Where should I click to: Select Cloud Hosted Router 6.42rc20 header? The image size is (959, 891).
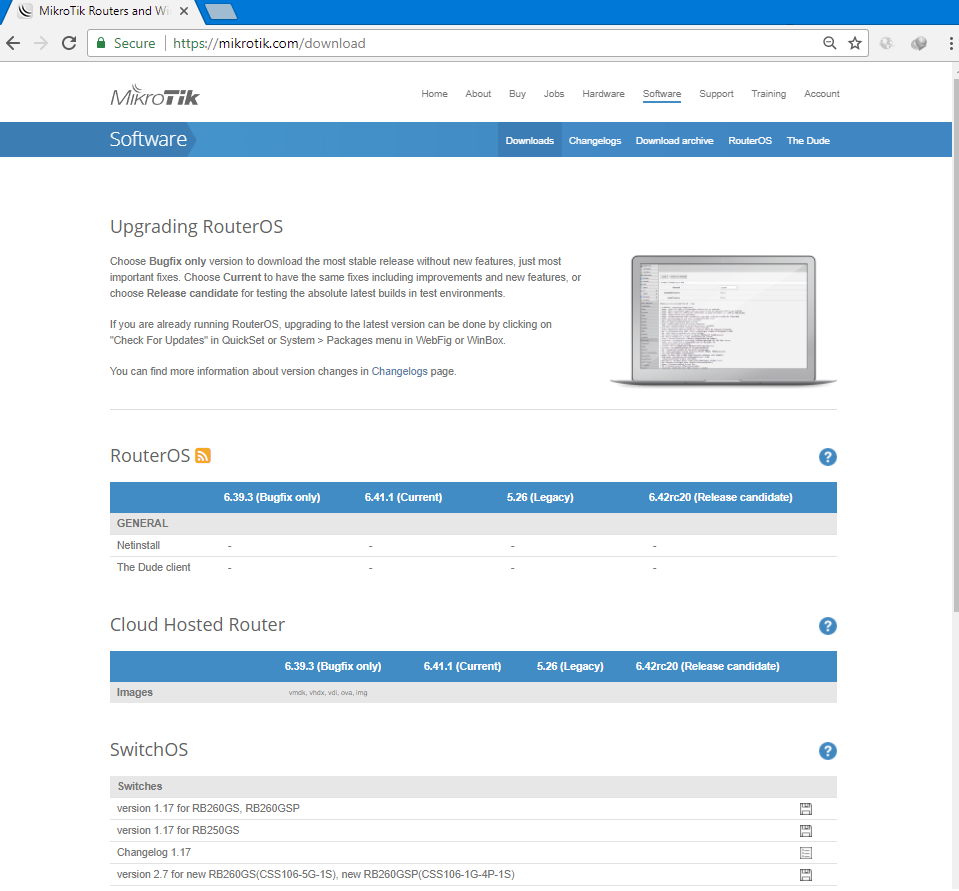[x=708, y=666]
